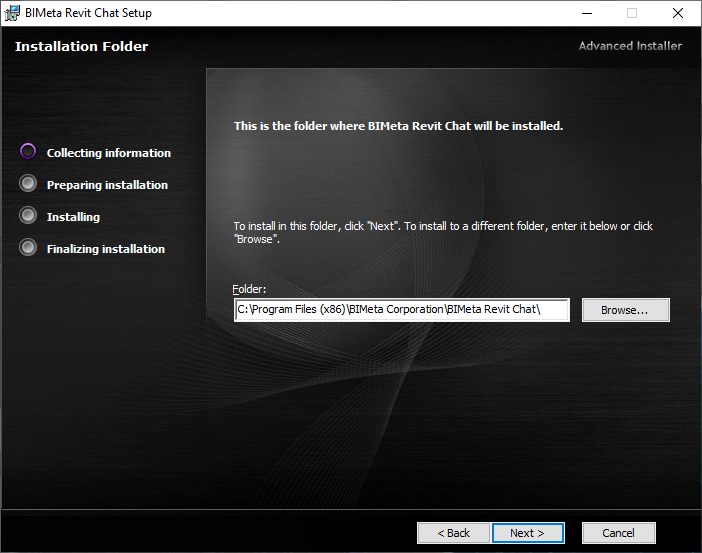Click the 'BIMeta Revit Chat Setup' window title
702x553 pixels.
[x=88, y=13]
